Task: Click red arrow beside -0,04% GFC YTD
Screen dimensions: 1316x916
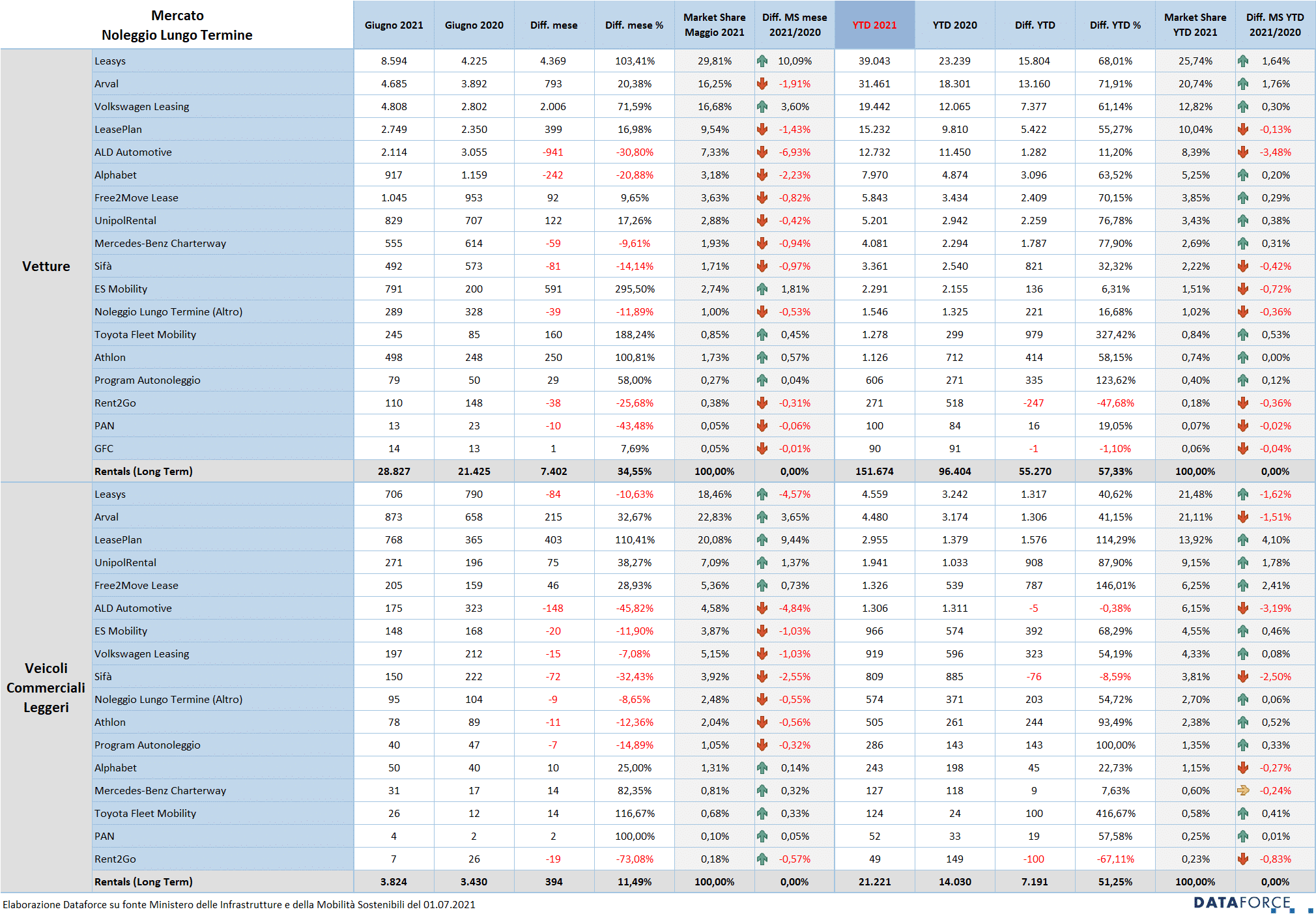Action: (1243, 449)
